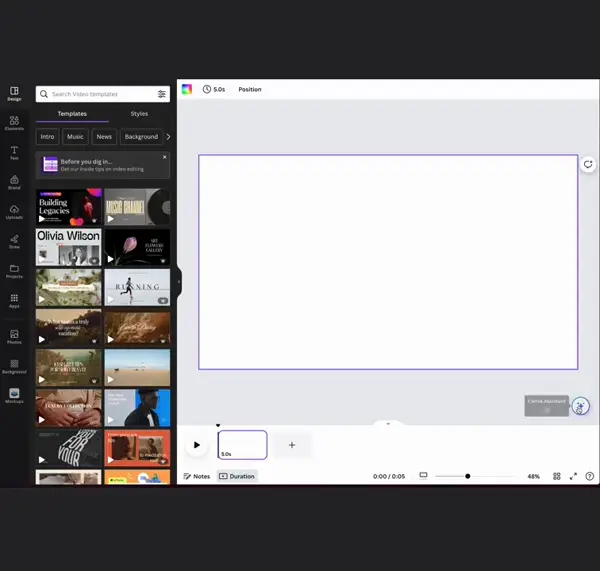Collapse the templates side panel handle

click(x=179, y=283)
